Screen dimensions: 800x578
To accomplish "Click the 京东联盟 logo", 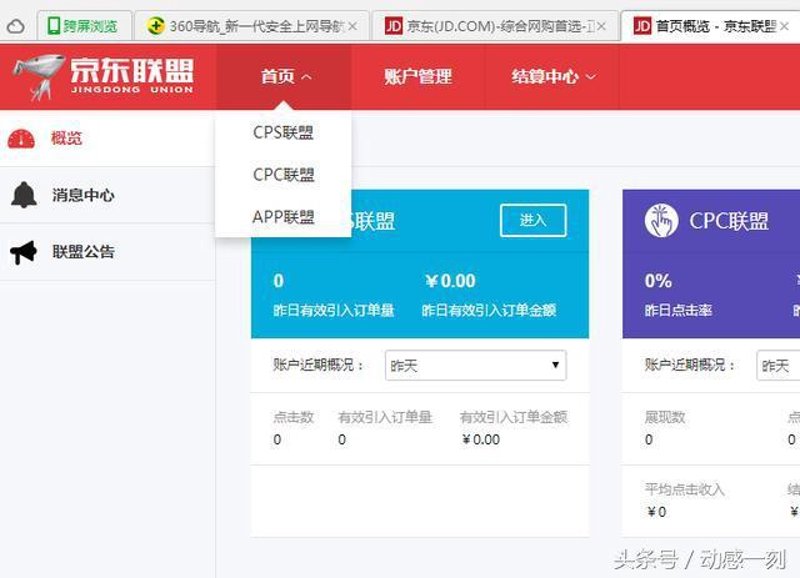I will (x=104, y=77).
